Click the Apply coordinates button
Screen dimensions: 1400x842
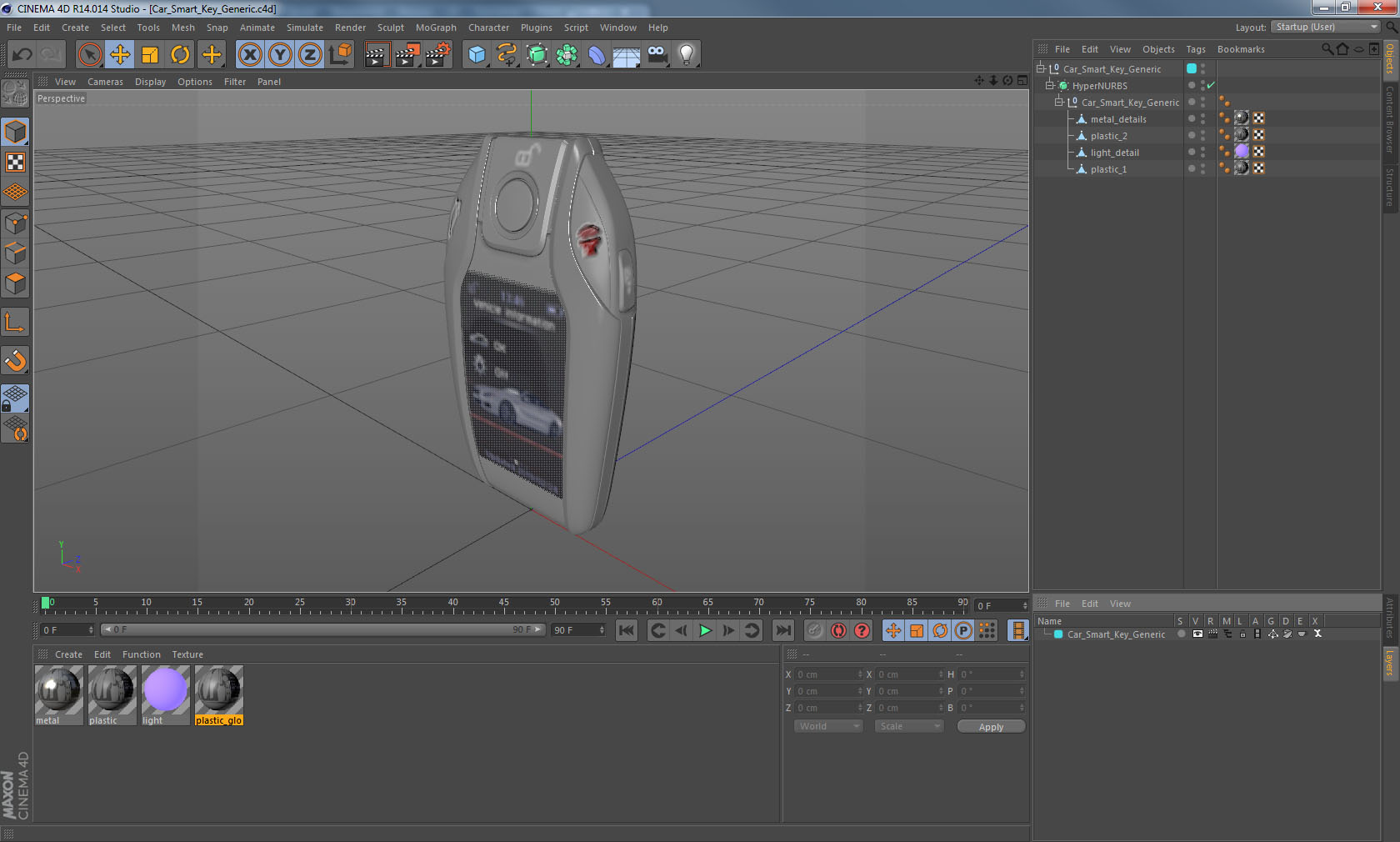pos(991,727)
